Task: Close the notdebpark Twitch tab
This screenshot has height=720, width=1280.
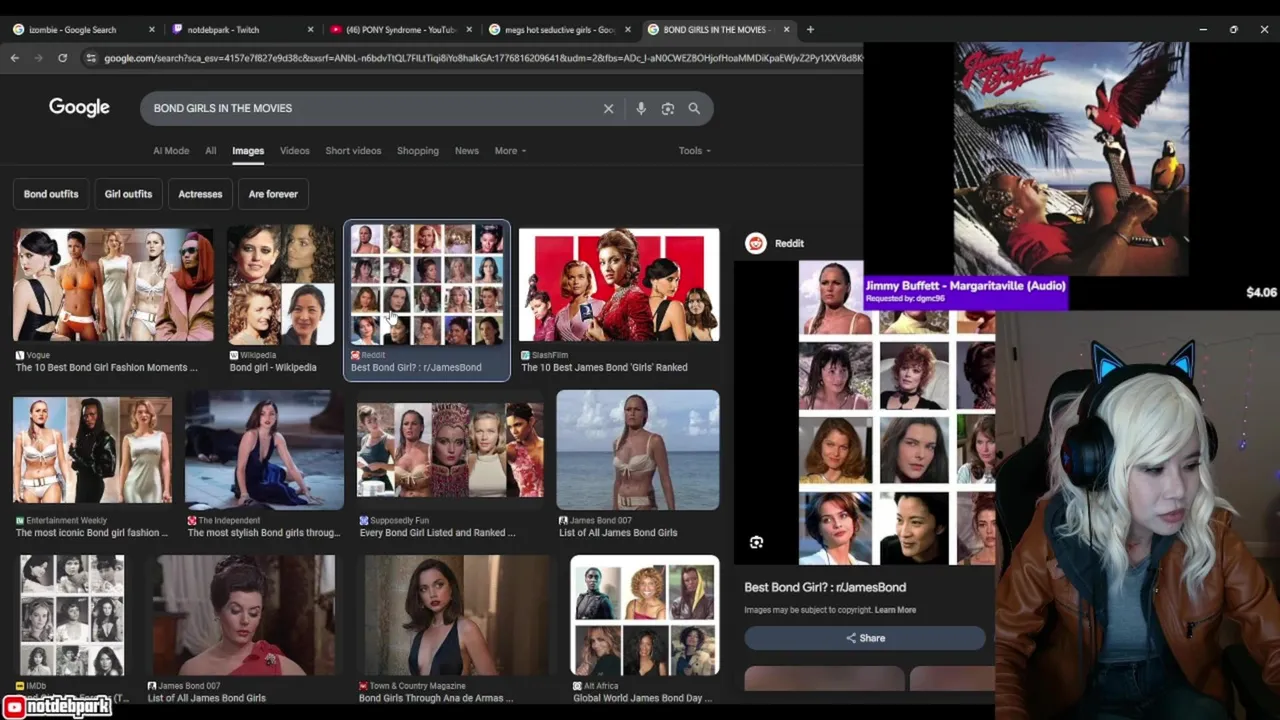Action: 310,30
